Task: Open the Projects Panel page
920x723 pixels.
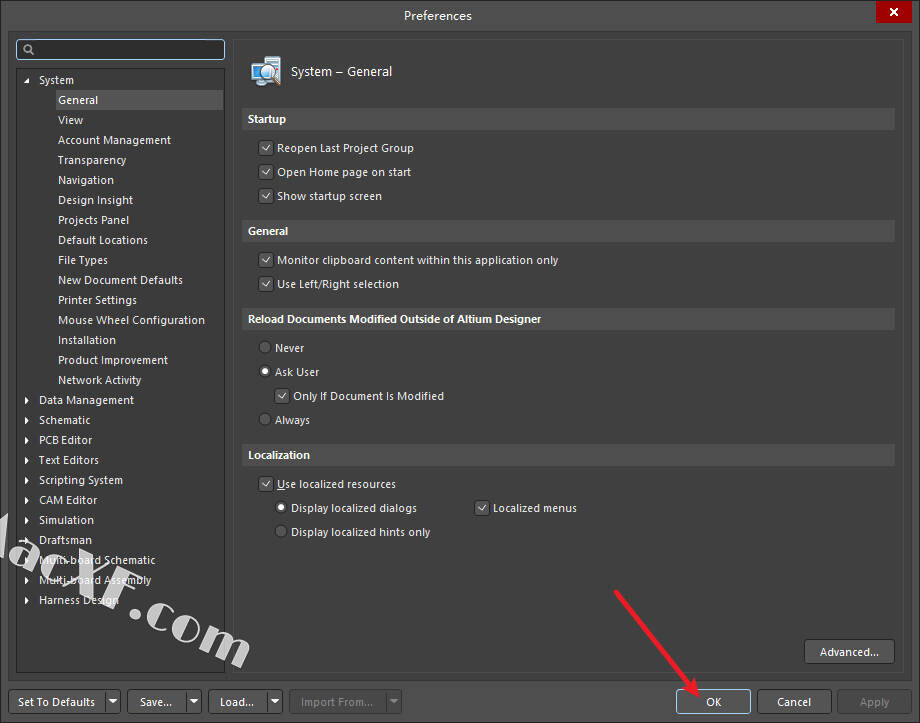Action: 93,219
